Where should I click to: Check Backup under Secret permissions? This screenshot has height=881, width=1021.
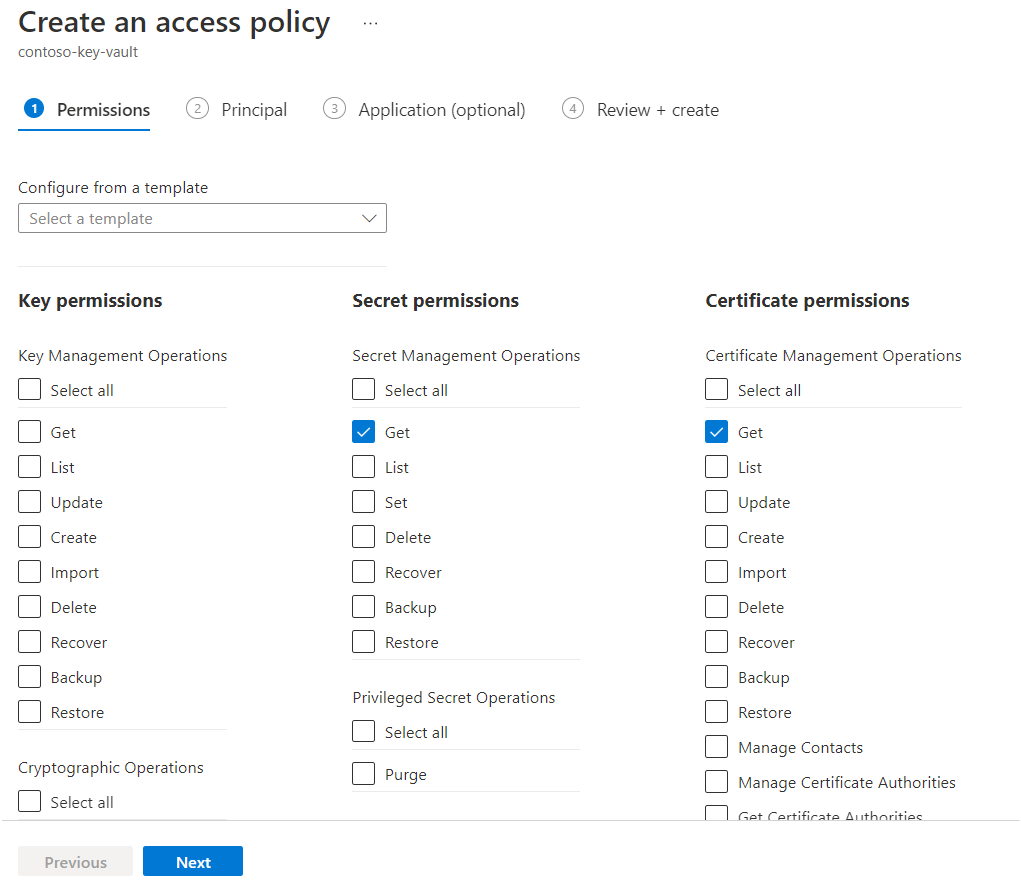[364, 607]
